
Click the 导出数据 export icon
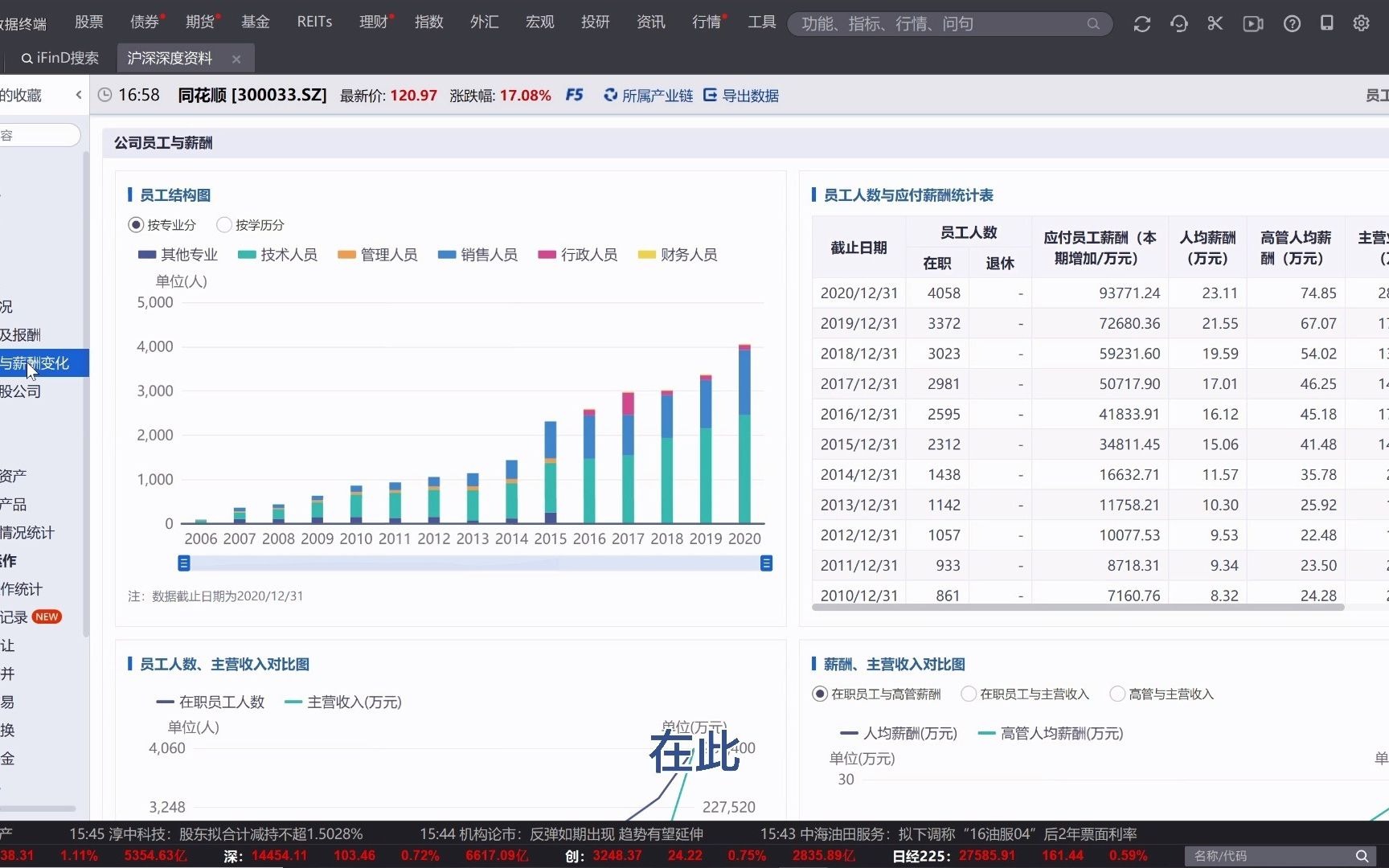pos(710,95)
